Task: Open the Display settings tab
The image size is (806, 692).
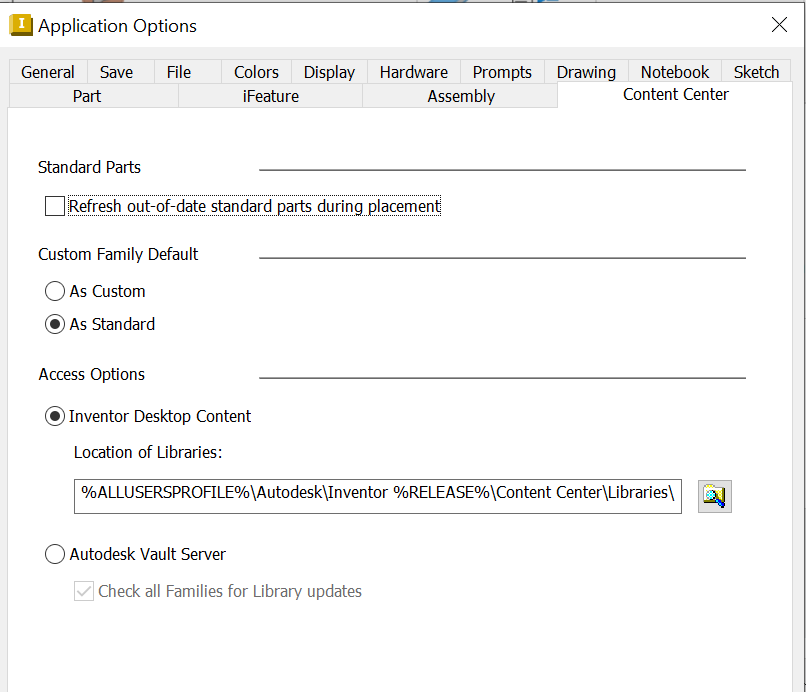Action: [328, 72]
